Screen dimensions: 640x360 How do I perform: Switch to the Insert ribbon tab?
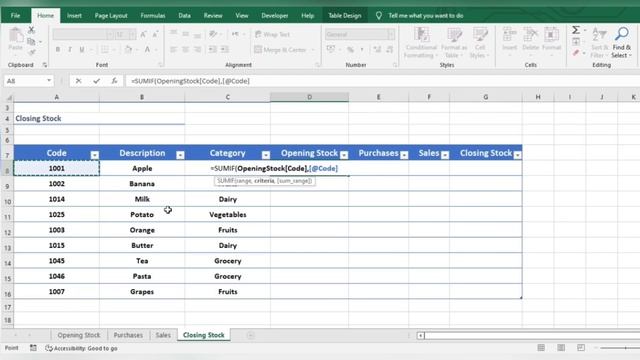tap(74, 16)
